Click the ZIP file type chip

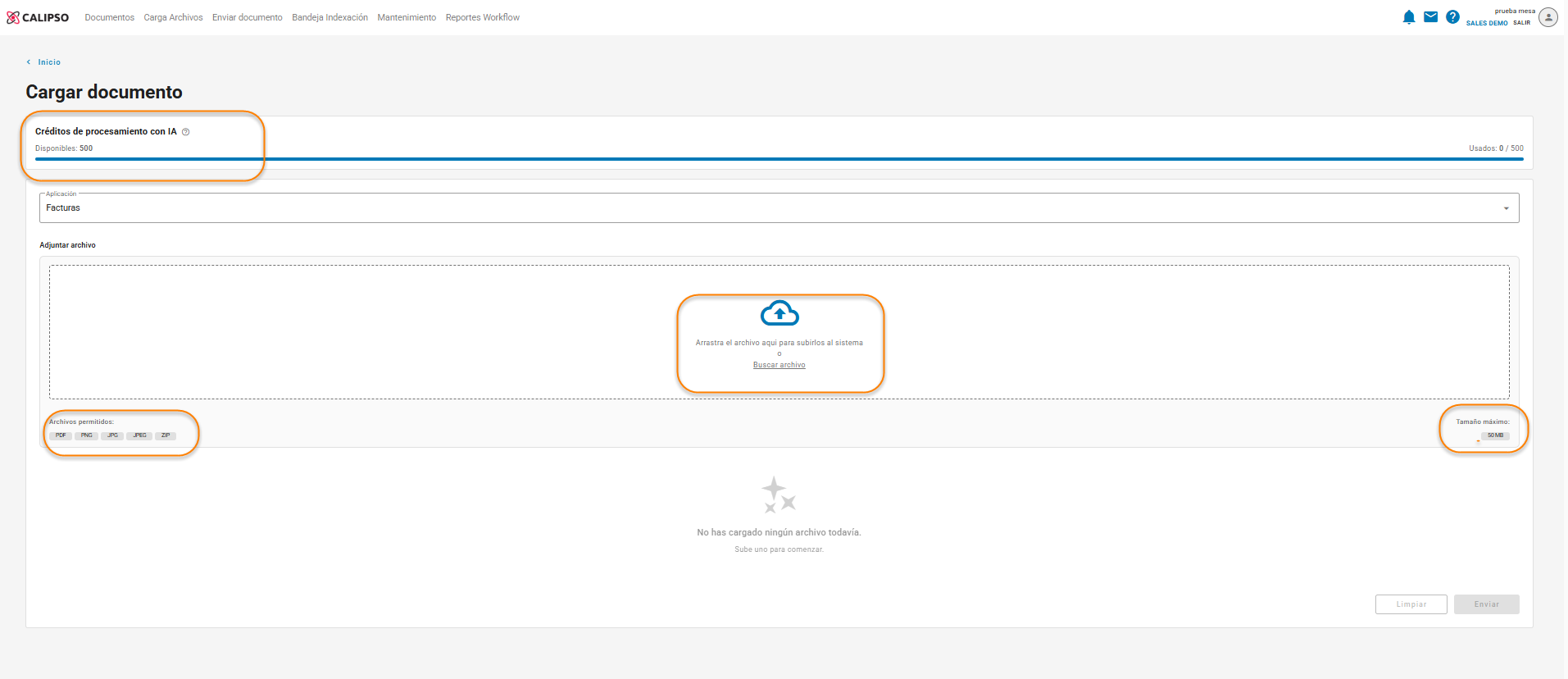click(166, 435)
